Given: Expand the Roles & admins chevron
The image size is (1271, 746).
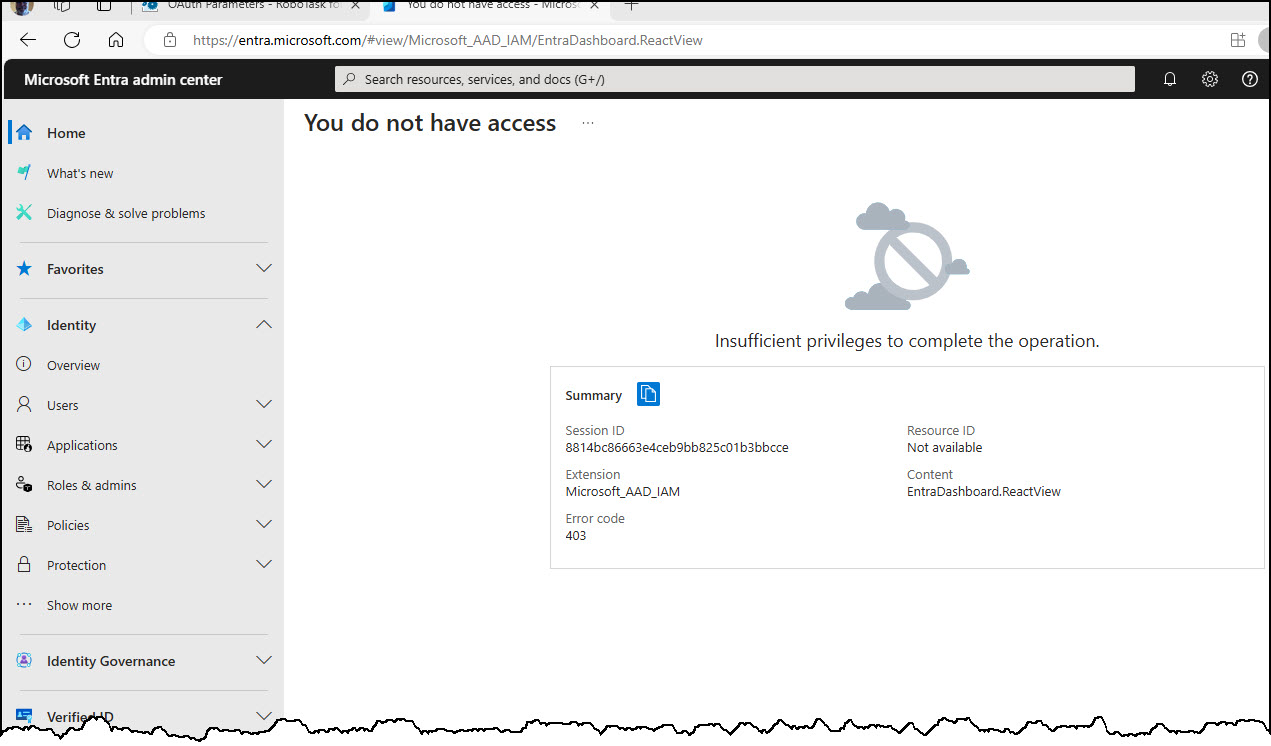Looking at the screenshot, I should [264, 484].
